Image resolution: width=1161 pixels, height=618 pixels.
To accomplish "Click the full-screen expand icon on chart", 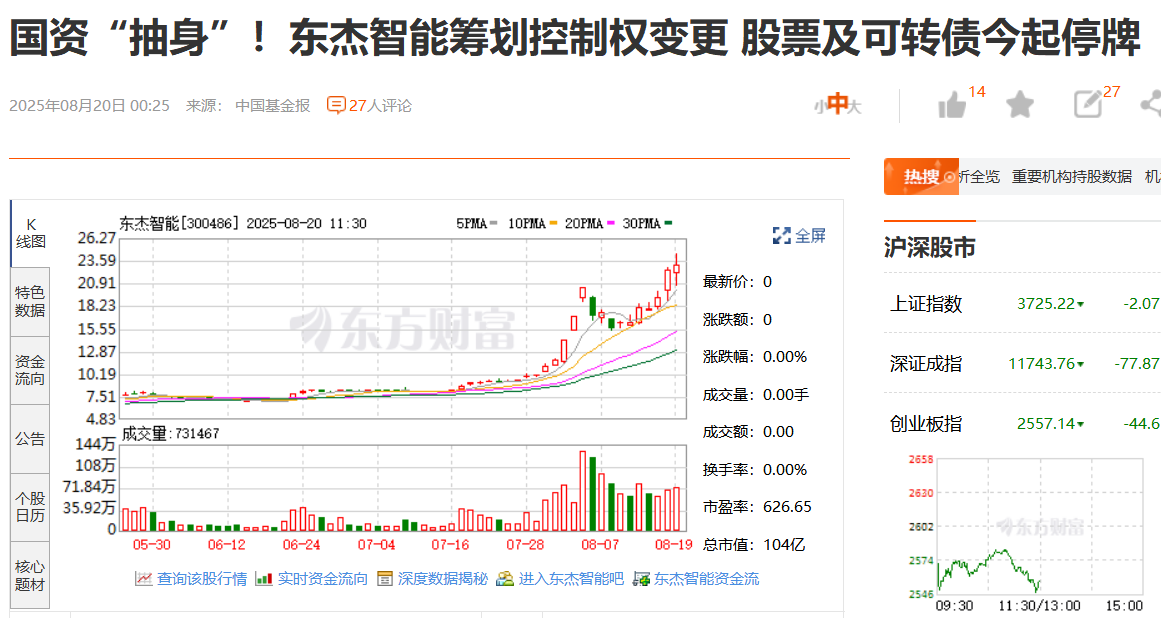I will coord(781,235).
